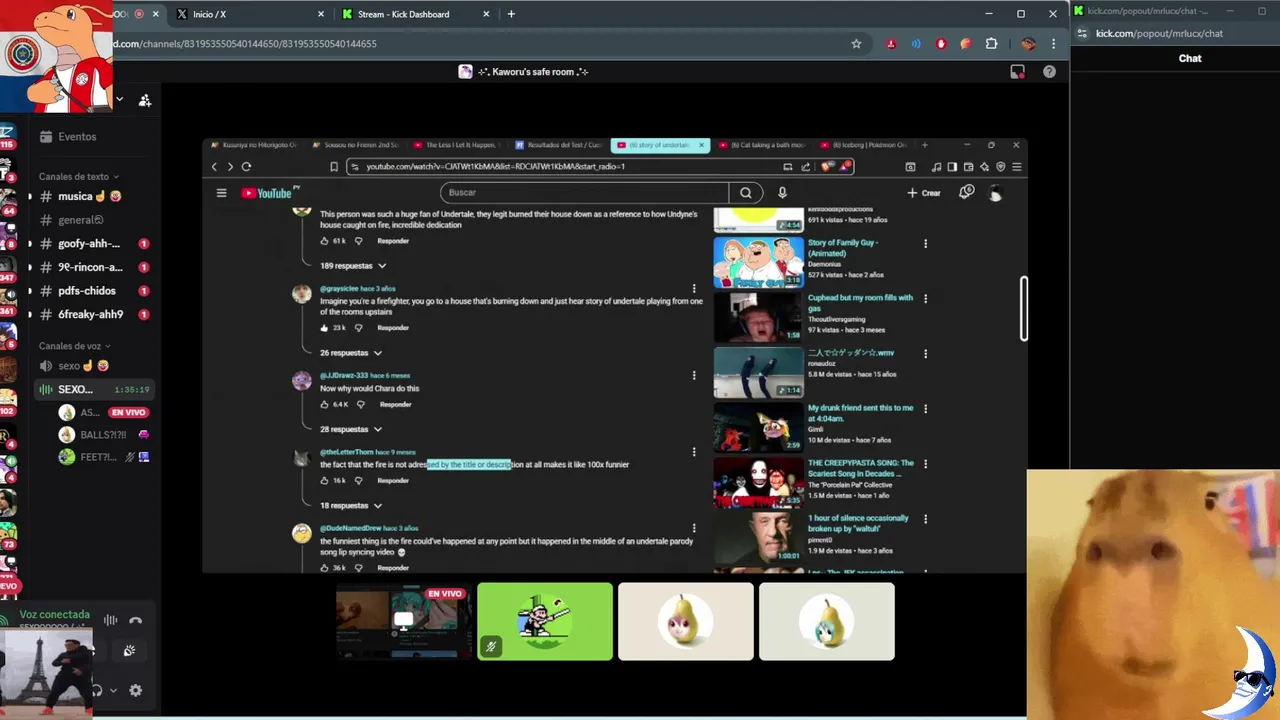This screenshot has height=720, width=1280.
Task: Bookmark this page with Chrome star
Action: coord(856,44)
